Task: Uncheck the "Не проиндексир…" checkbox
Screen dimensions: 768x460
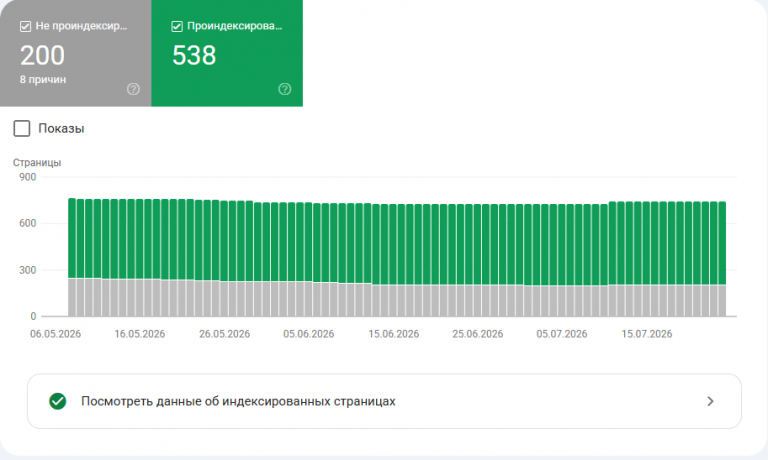Action: pyautogui.click(x=25, y=26)
